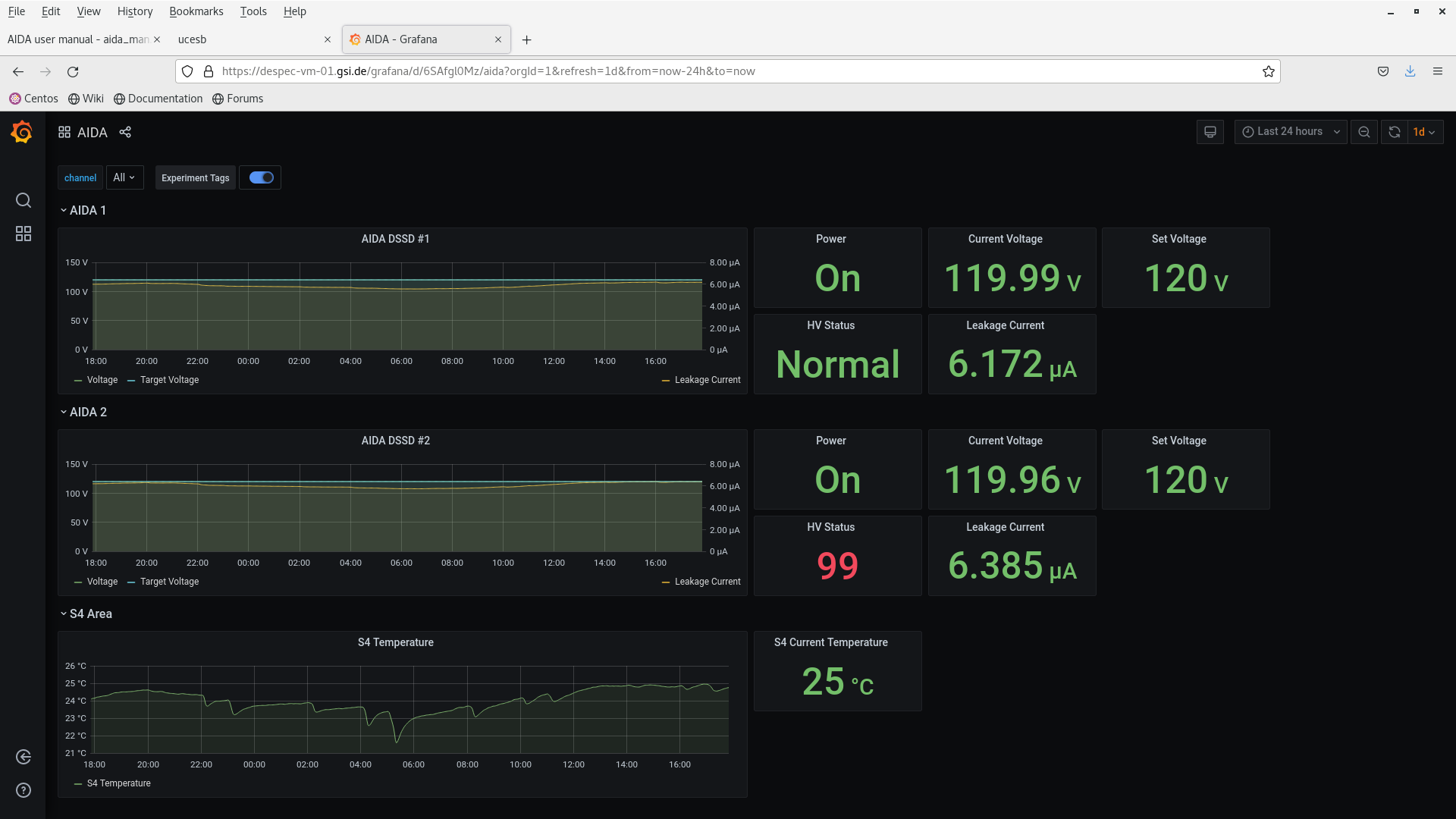Open the Help menu in menu bar
1456x819 pixels.
tap(295, 11)
